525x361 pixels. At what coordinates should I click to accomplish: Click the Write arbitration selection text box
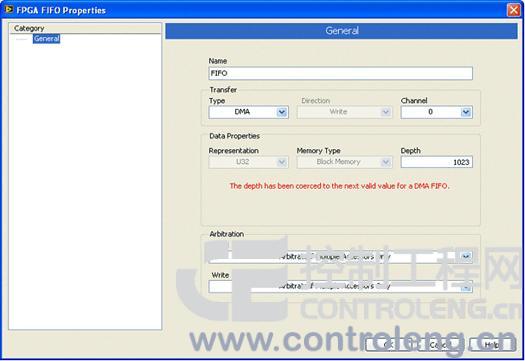pyautogui.click(x=334, y=287)
